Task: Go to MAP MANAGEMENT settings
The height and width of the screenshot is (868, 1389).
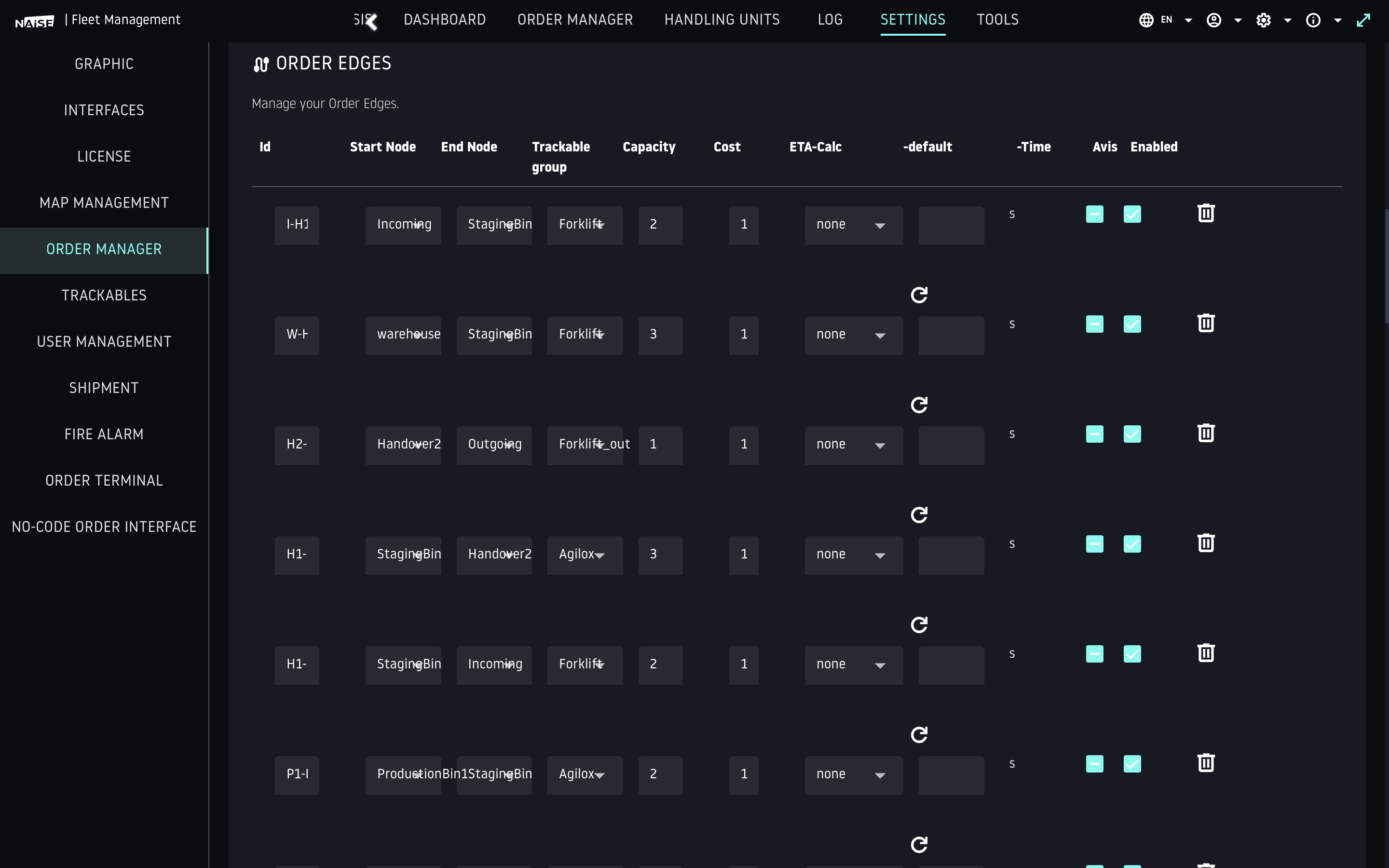Action: click(x=104, y=203)
